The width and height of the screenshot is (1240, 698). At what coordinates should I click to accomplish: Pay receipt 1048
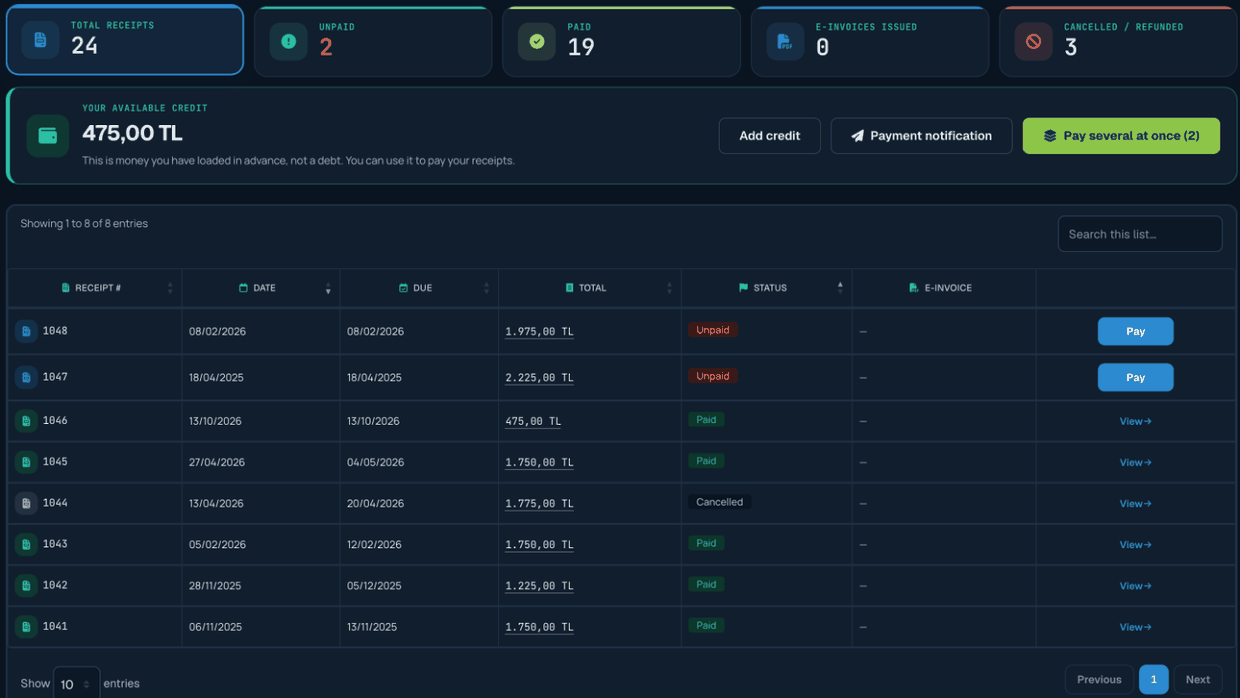click(x=1135, y=331)
